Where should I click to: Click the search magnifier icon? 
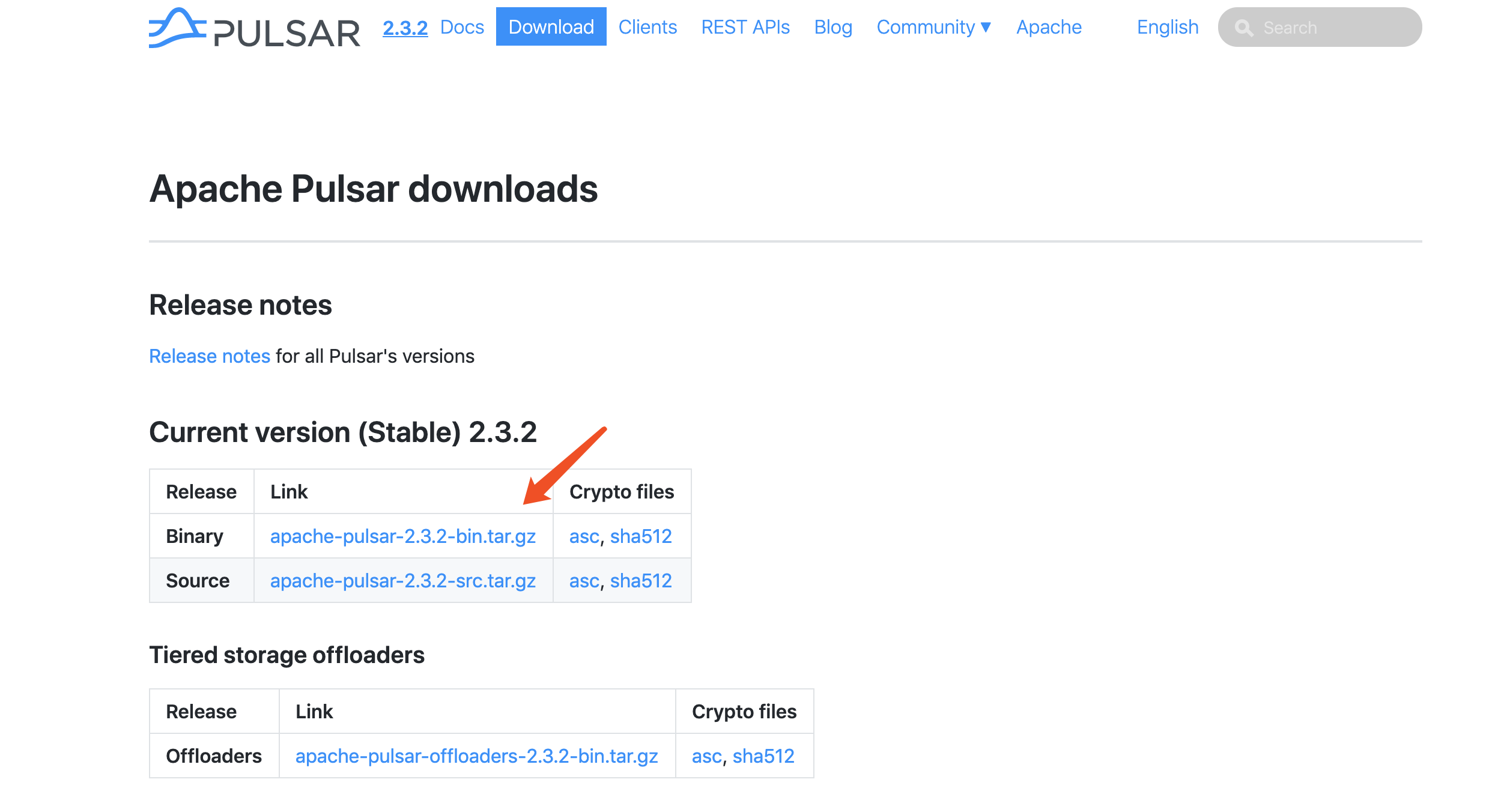1243,28
